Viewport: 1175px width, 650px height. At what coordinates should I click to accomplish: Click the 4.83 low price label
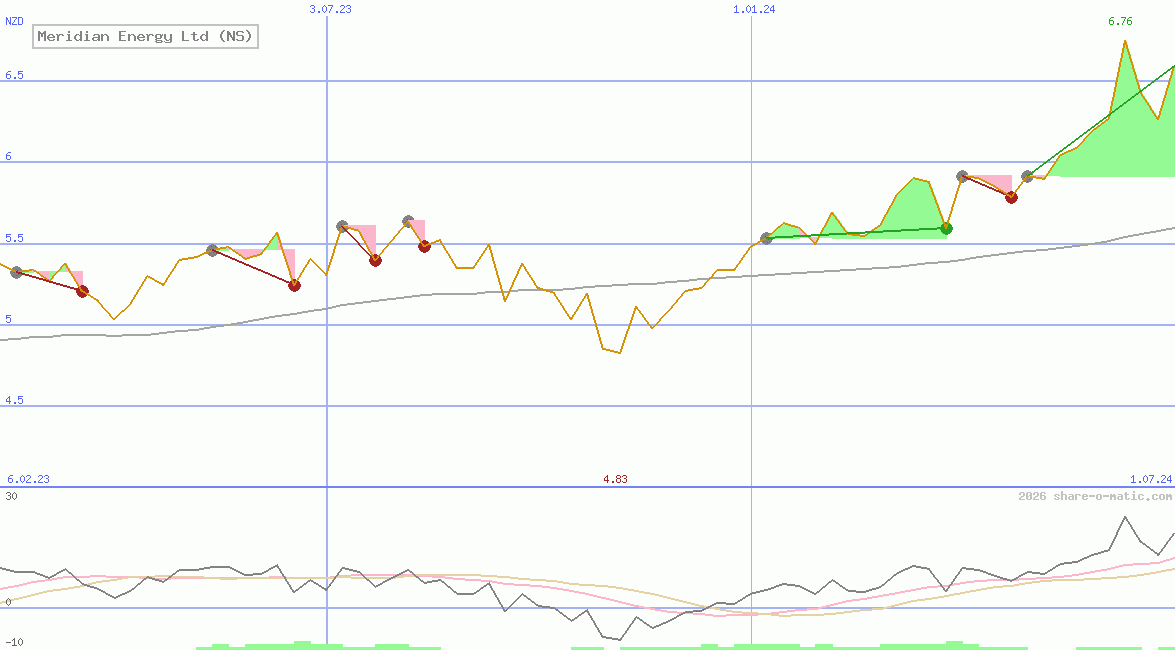615,479
